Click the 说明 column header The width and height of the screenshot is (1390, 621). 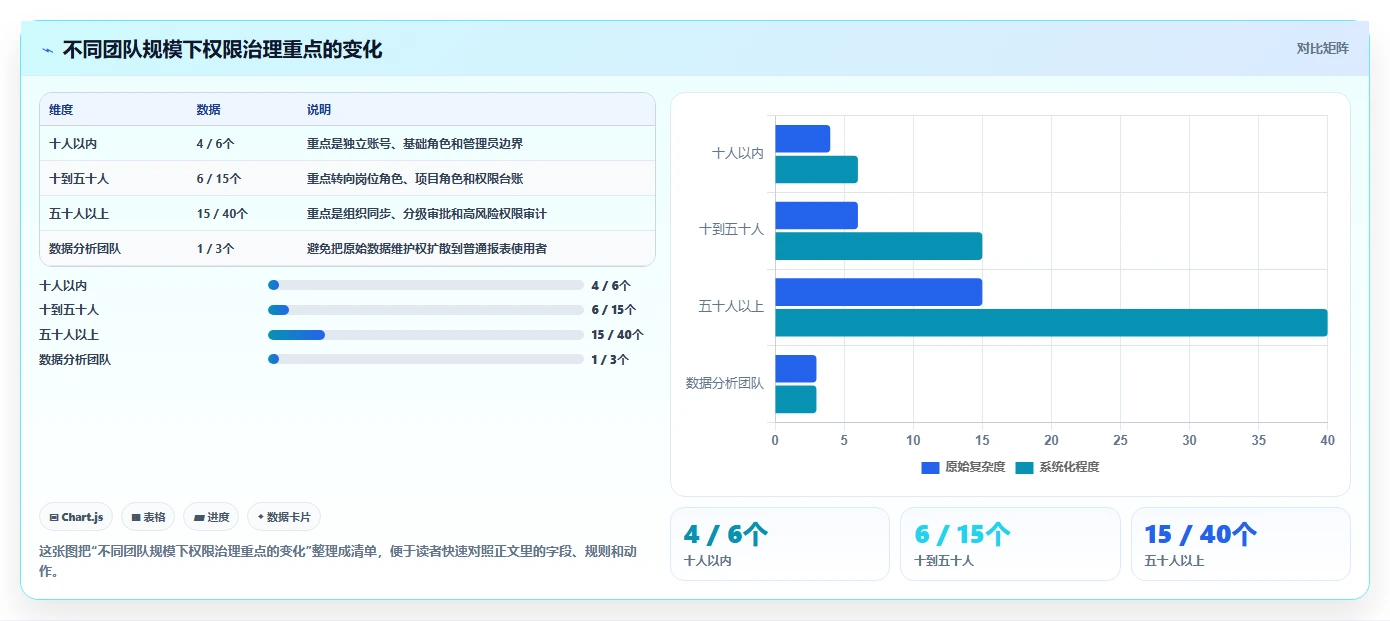(x=319, y=110)
